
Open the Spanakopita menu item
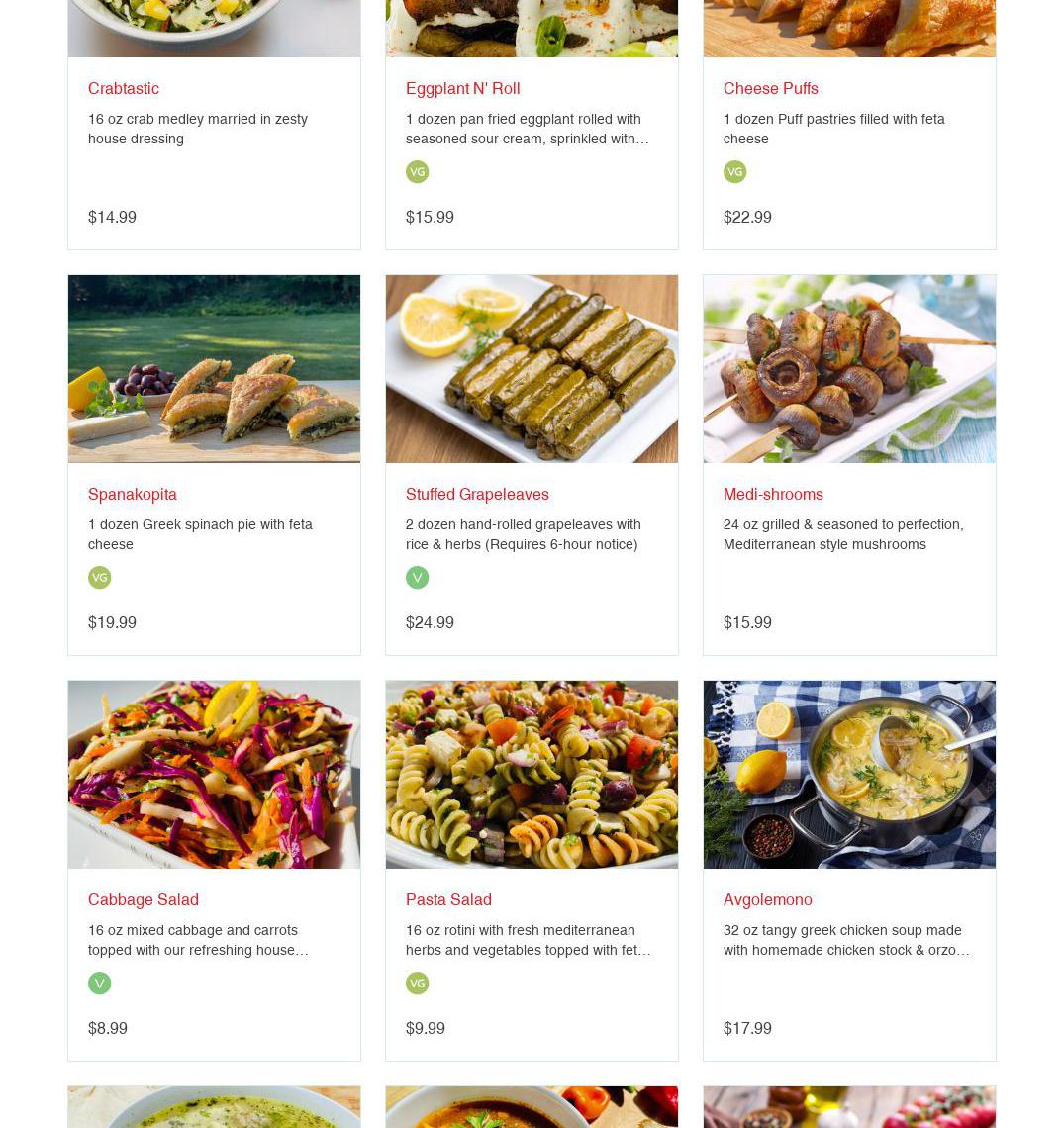(x=133, y=494)
